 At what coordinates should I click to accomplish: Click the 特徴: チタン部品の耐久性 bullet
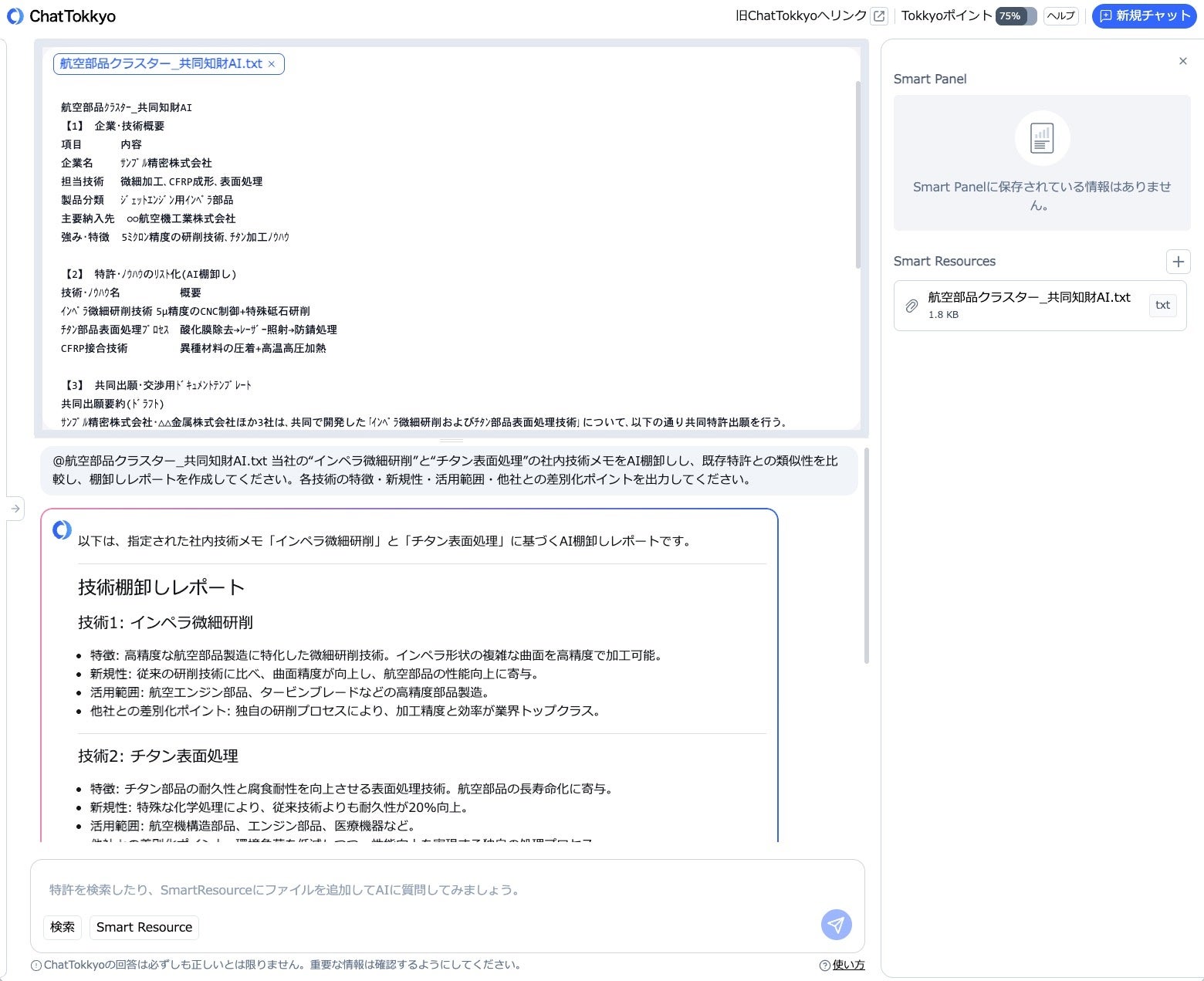tap(352, 789)
